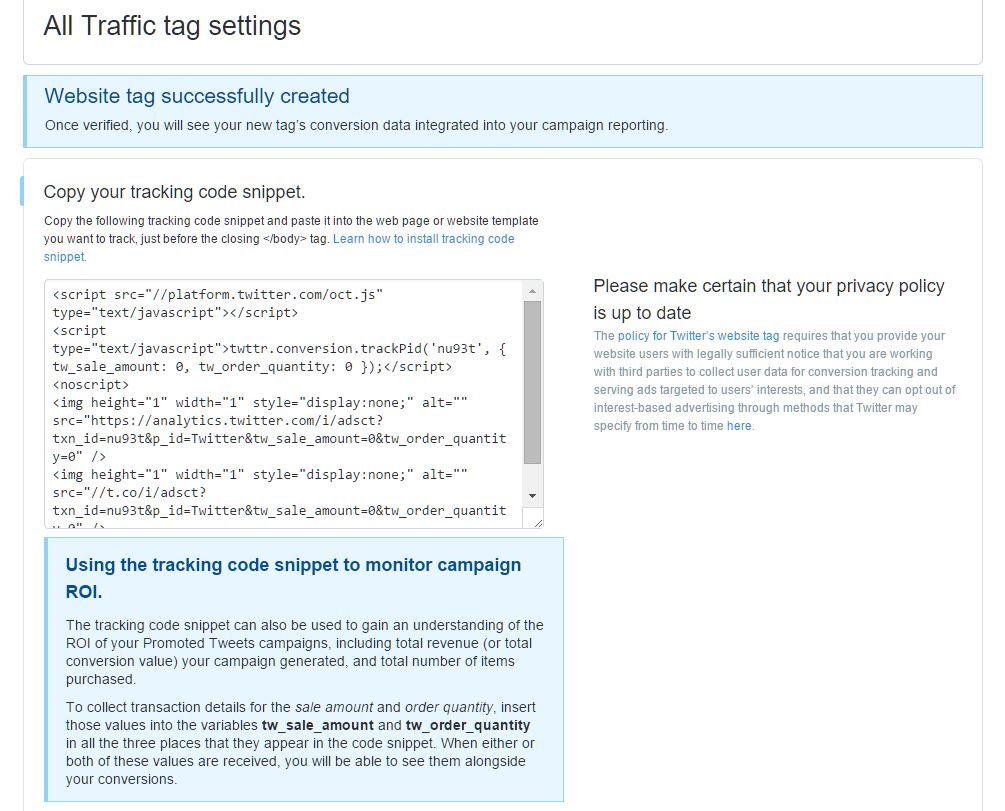Click the code box scroll down arrow

click(x=532, y=496)
